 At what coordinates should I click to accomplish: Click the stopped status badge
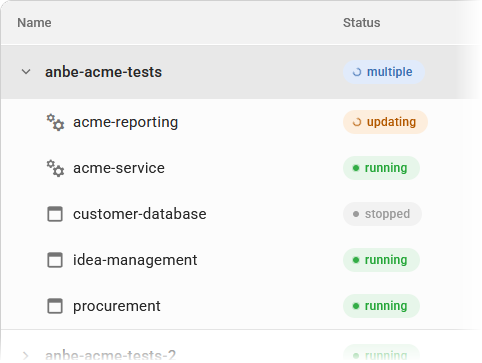coord(382,214)
